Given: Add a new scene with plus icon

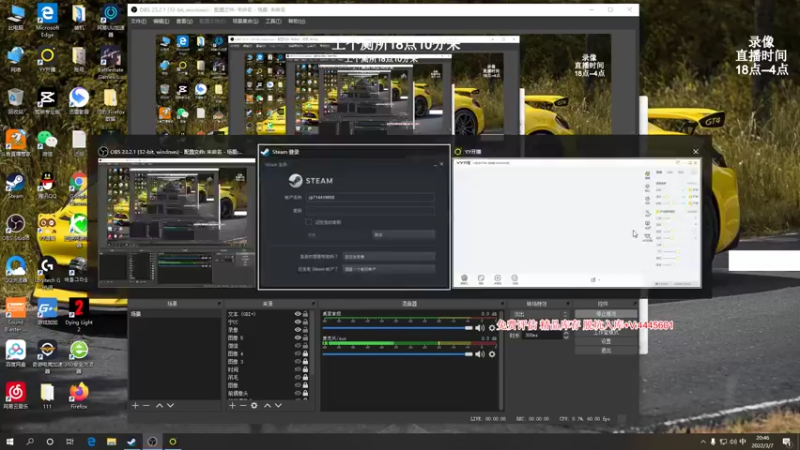Looking at the screenshot, I should 135,405.
